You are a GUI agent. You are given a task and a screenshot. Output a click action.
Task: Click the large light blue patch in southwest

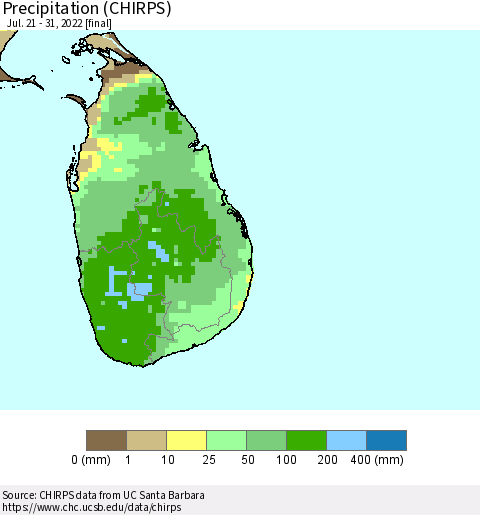[x=140, y=291]
